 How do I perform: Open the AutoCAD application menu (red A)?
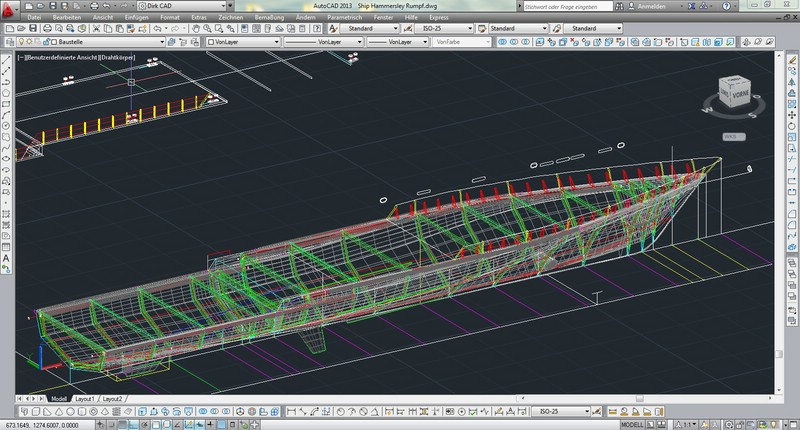[x=9, y=9]
